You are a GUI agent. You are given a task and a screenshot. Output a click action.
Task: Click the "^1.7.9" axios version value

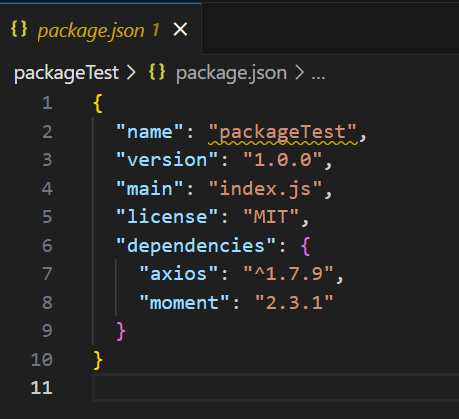(x=289, y=274)
